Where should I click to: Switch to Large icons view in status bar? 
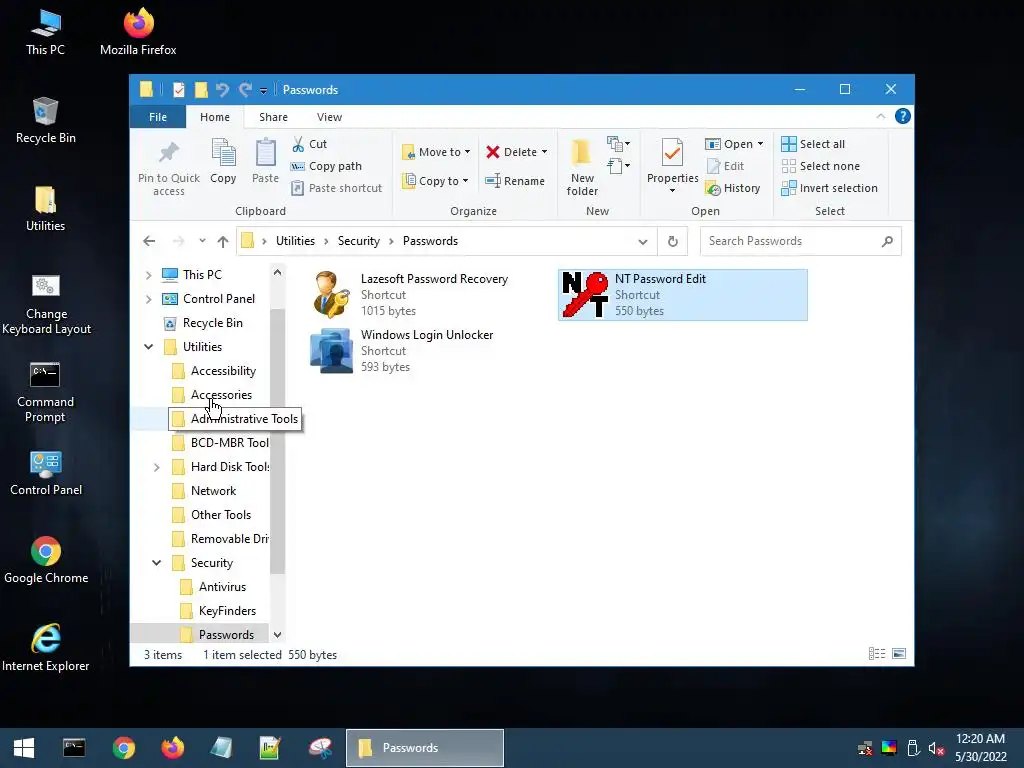[899, 654]
